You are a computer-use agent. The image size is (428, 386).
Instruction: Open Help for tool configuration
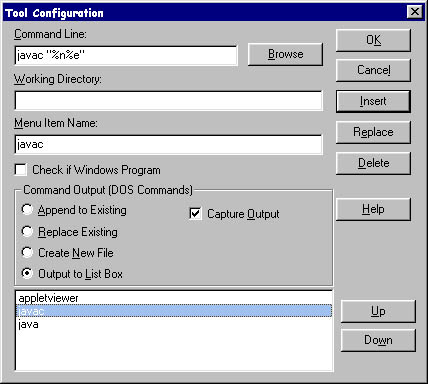(x=373, y=209)
